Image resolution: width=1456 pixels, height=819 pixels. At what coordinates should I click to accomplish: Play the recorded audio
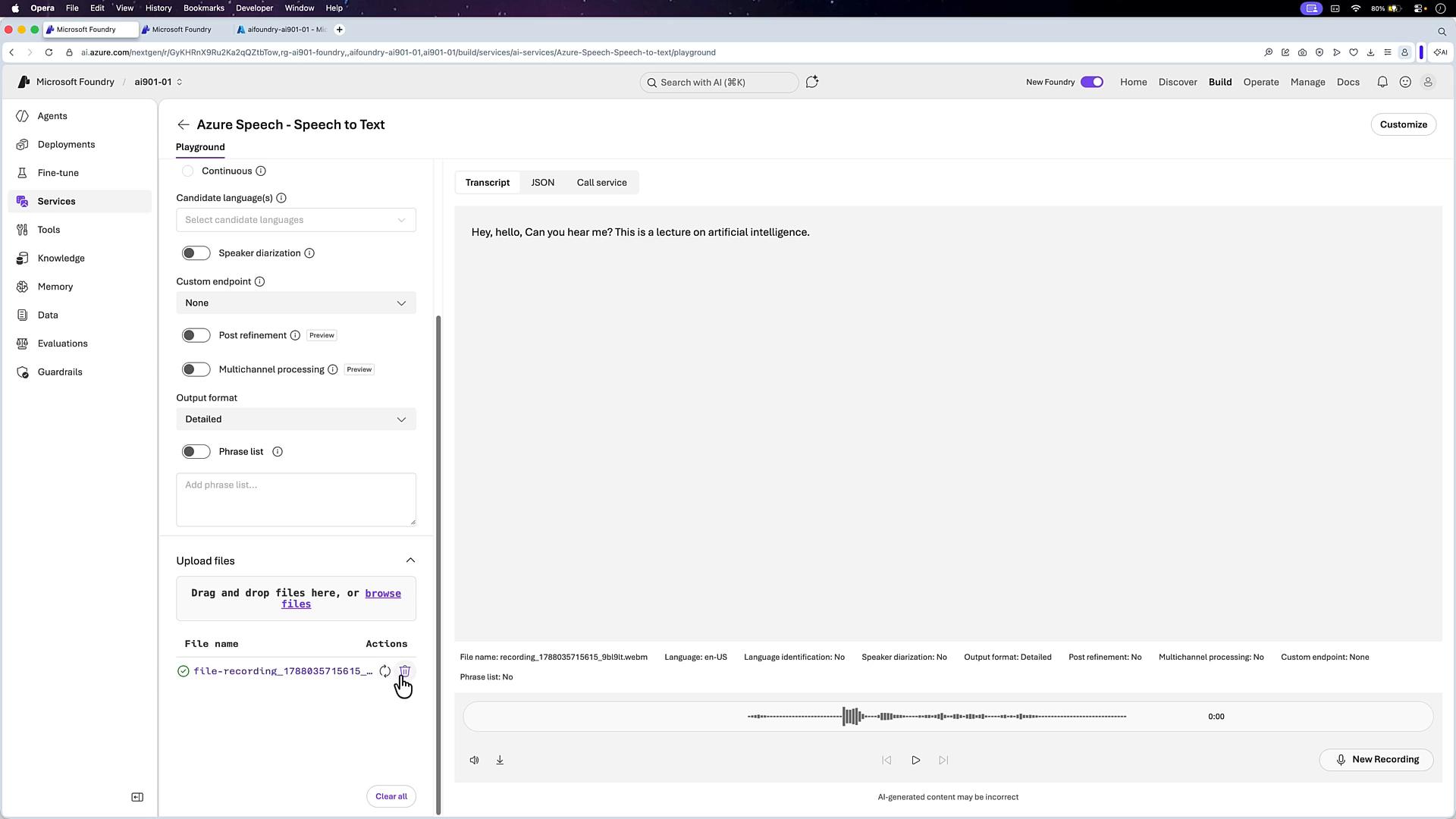[915, 760]
